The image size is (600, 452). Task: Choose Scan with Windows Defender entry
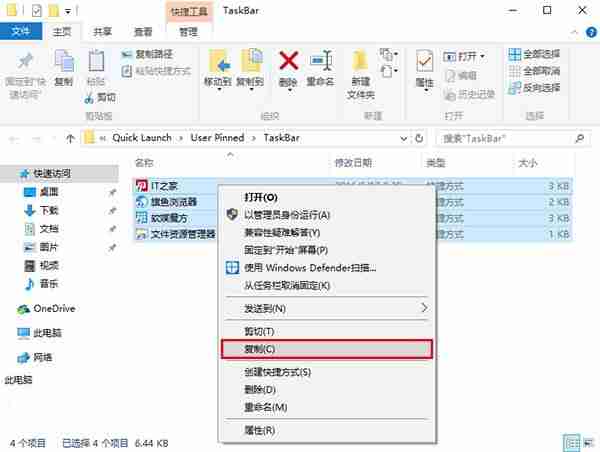click(x=310, y=268)
